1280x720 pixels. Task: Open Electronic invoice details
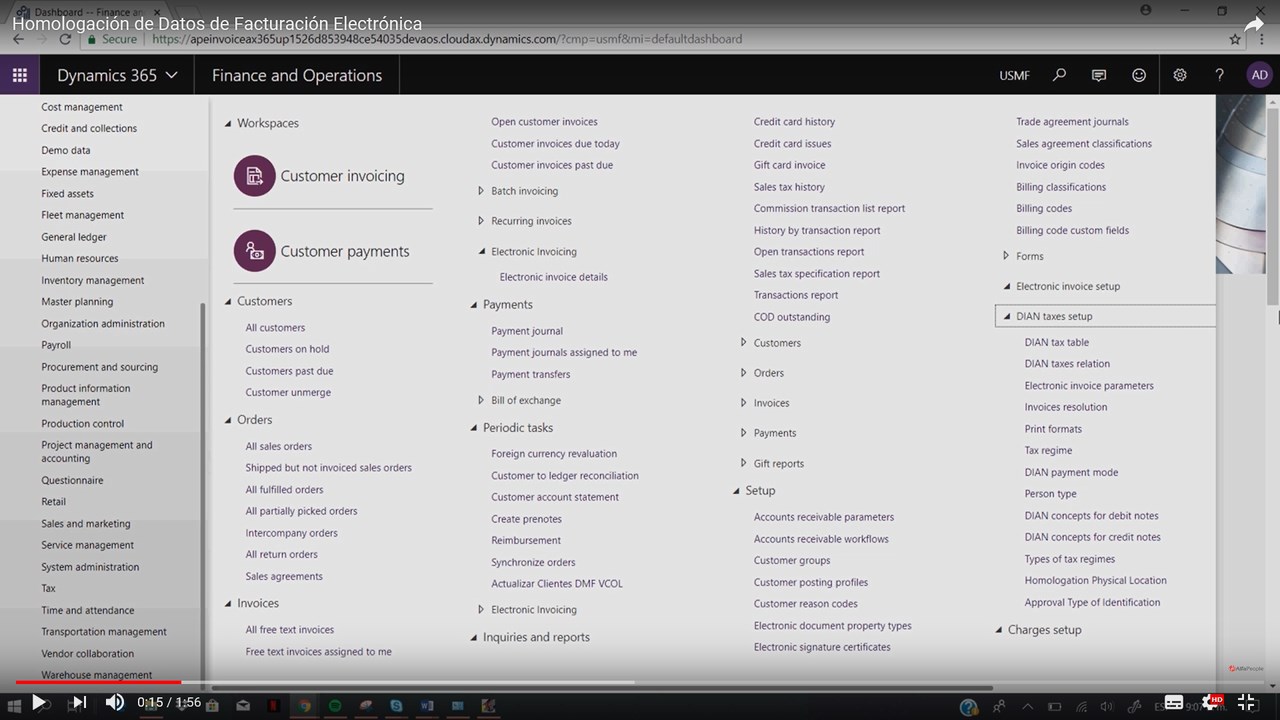553,277
